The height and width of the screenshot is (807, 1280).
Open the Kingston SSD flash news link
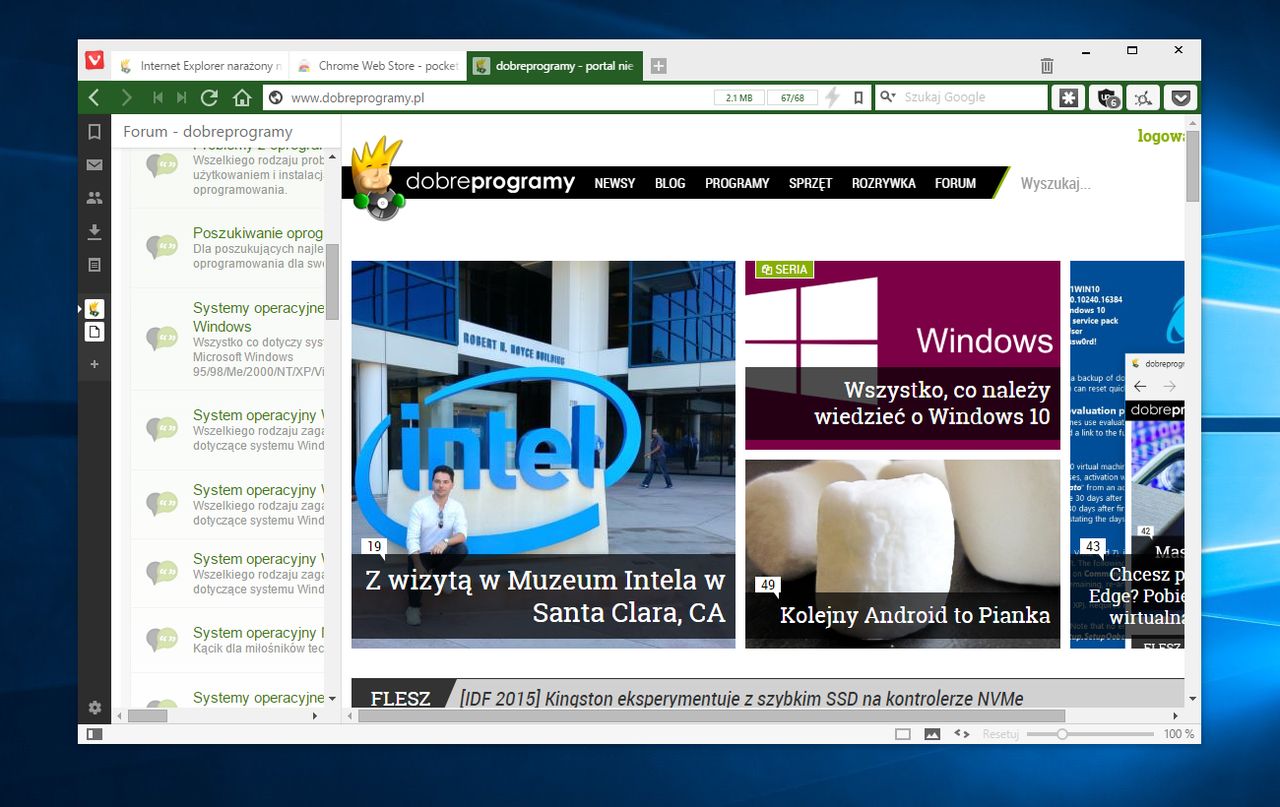[742, 698]
